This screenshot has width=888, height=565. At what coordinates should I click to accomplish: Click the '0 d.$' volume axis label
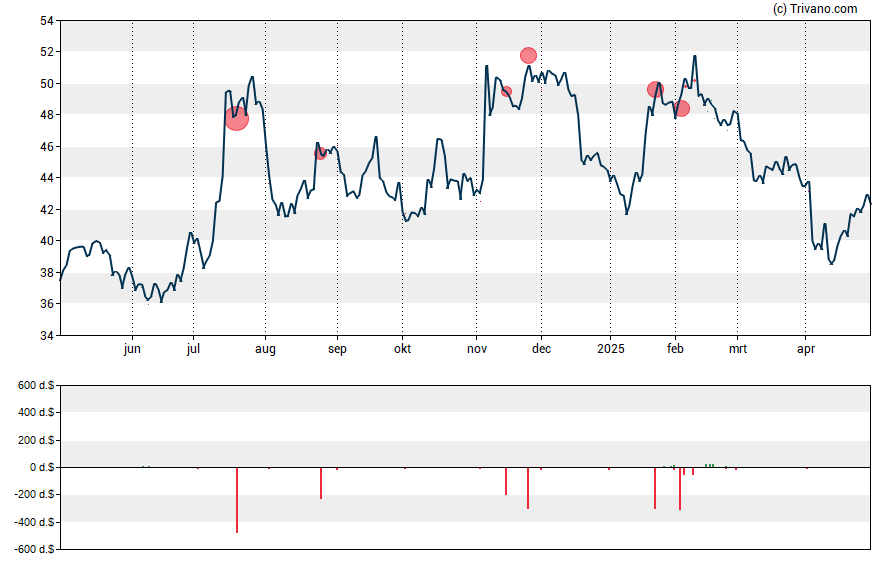42,468
